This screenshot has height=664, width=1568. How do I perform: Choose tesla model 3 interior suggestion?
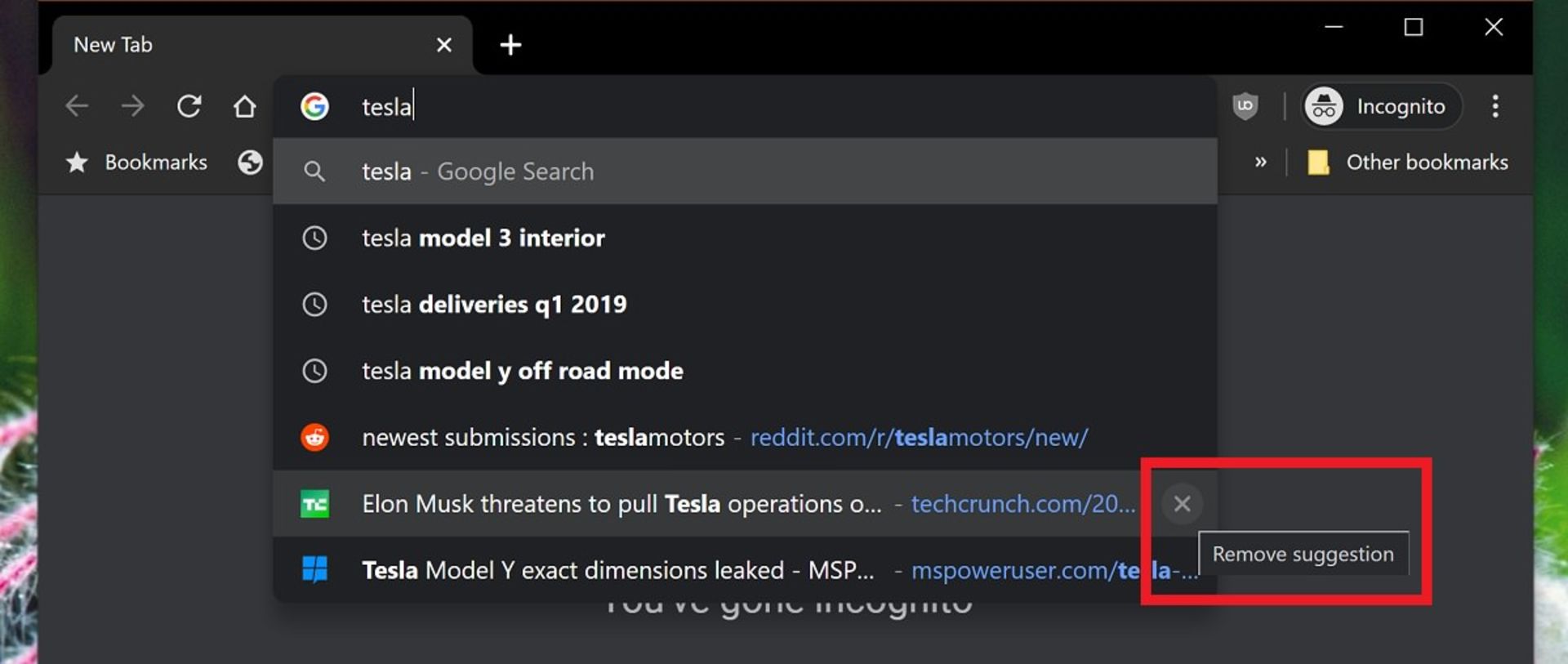point(745,238)
